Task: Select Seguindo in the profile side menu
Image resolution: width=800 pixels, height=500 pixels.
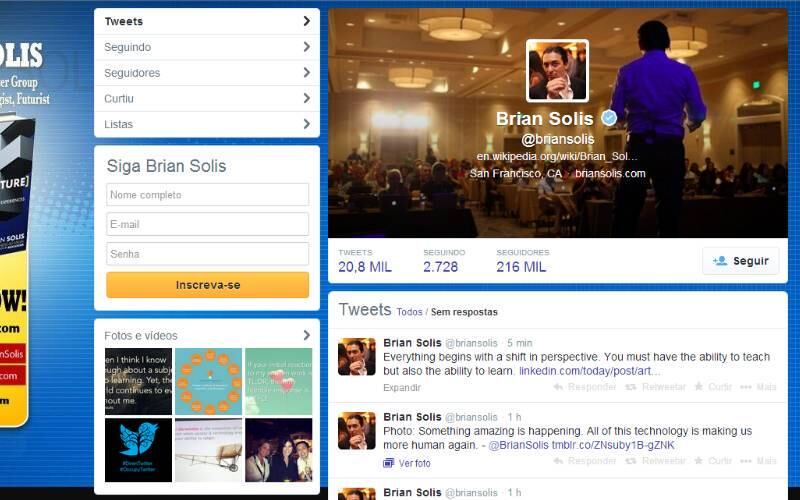Action: pos(128,47)
